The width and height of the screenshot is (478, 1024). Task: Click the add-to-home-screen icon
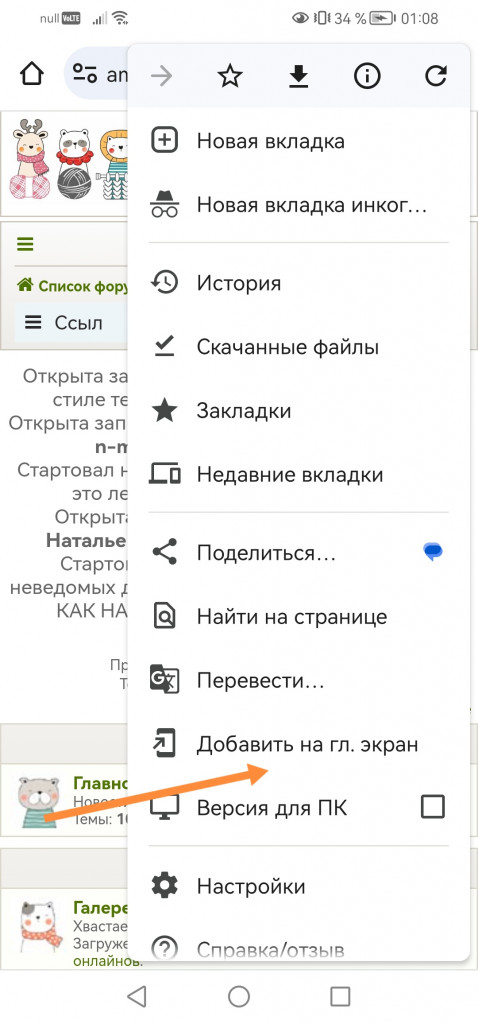165,744
